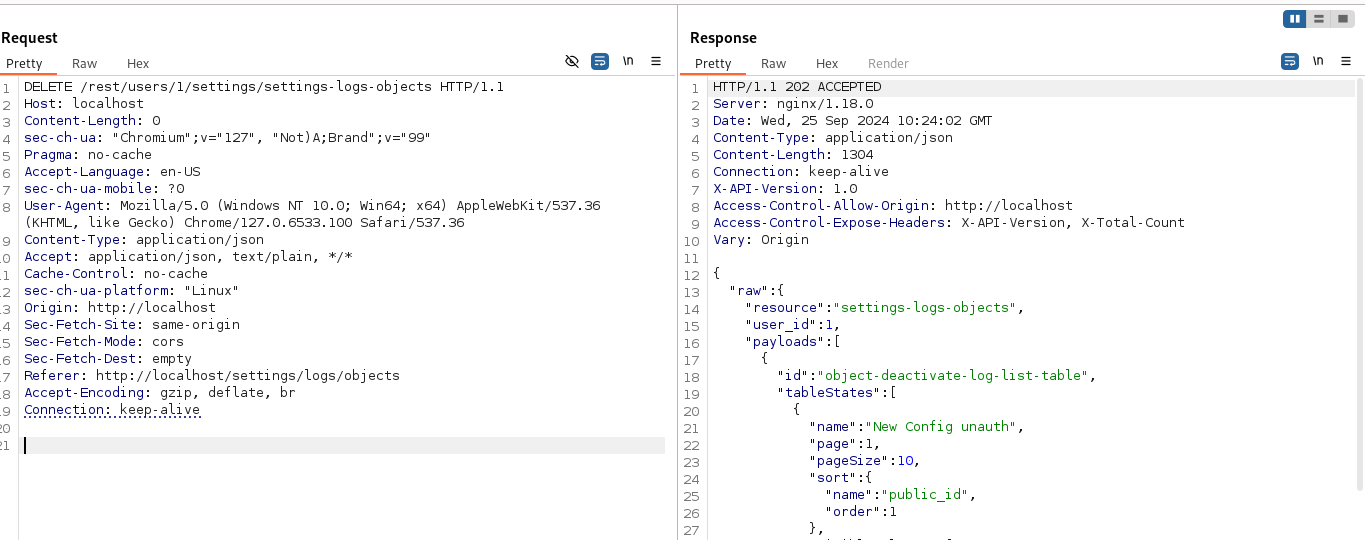Toggle word wrap in Request panel
1365x540 pixels.
pyautogui.click(x=600, y=61)
